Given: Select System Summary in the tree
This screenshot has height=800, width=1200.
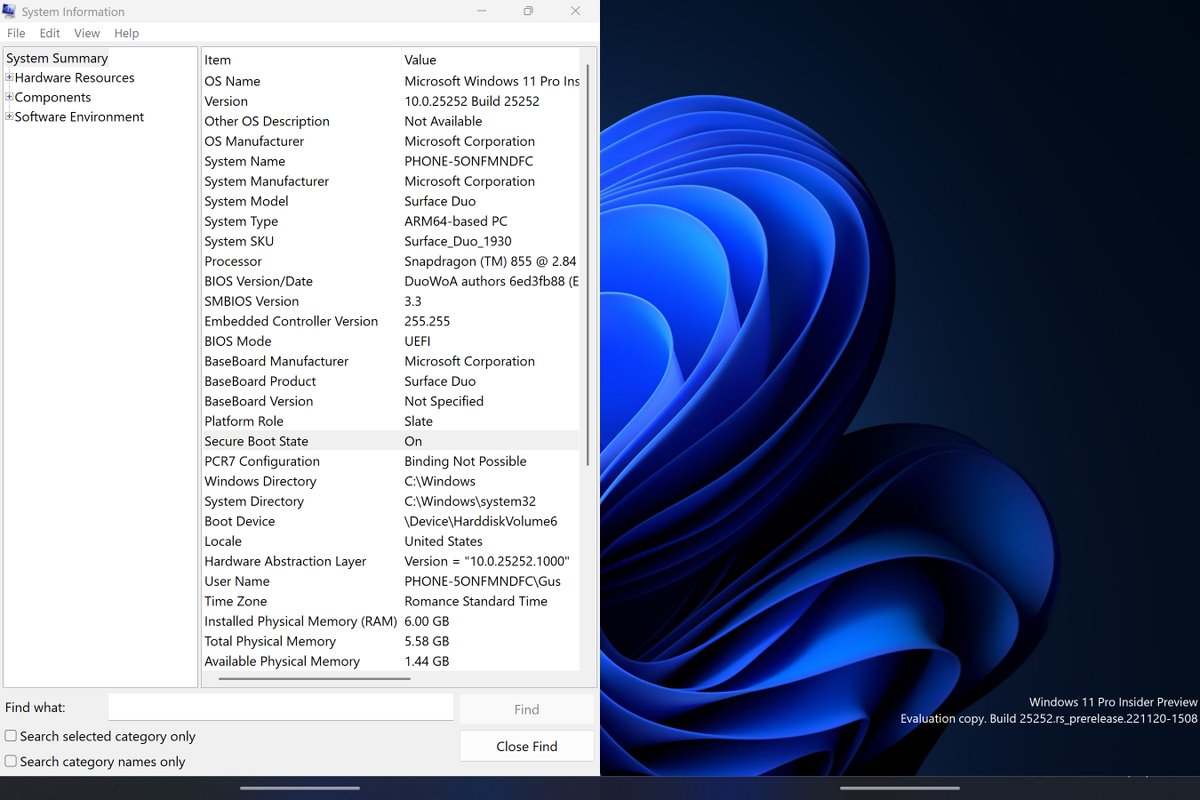Looking at the screenshot, I should click(57, 58).
